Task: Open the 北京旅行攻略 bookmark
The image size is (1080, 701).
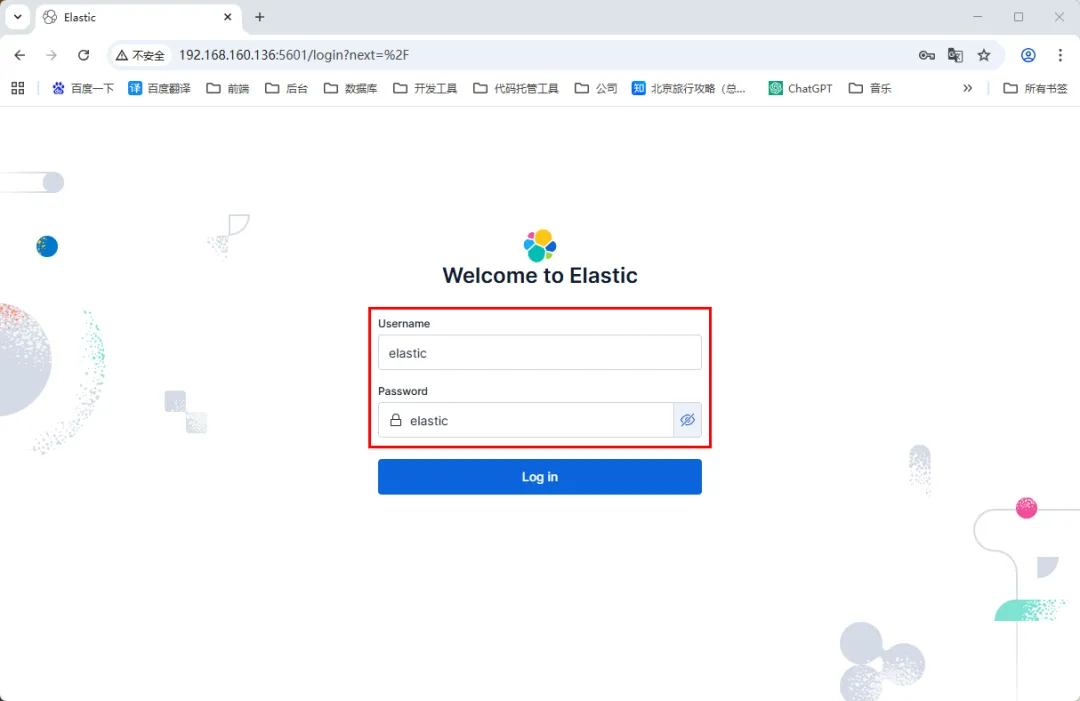Action: click(x=689, y=88)
